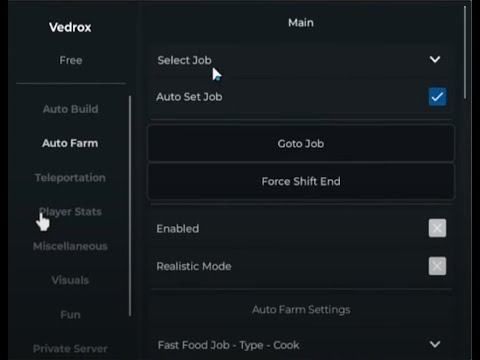480x360 pixels.
Task: Switch to the Auto Build tab
Action: pos(70,109)
